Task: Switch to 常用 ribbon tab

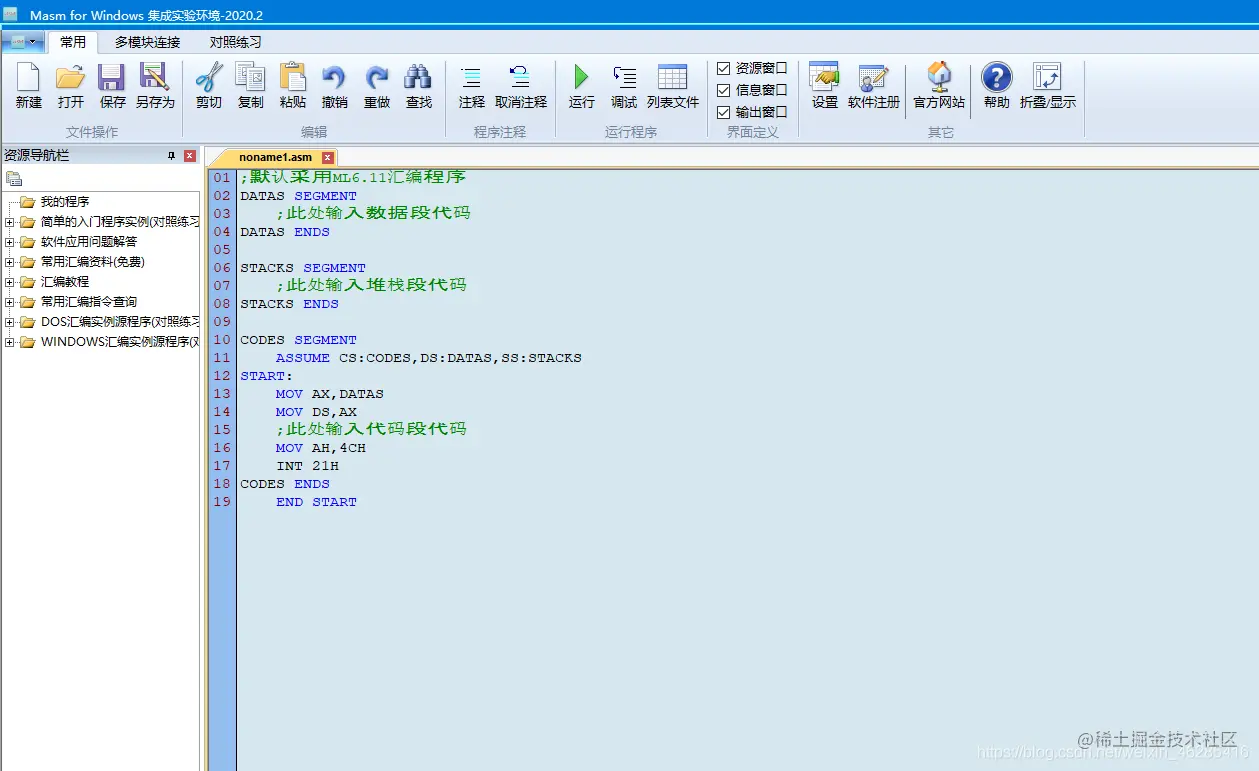Action: point(73,42)
